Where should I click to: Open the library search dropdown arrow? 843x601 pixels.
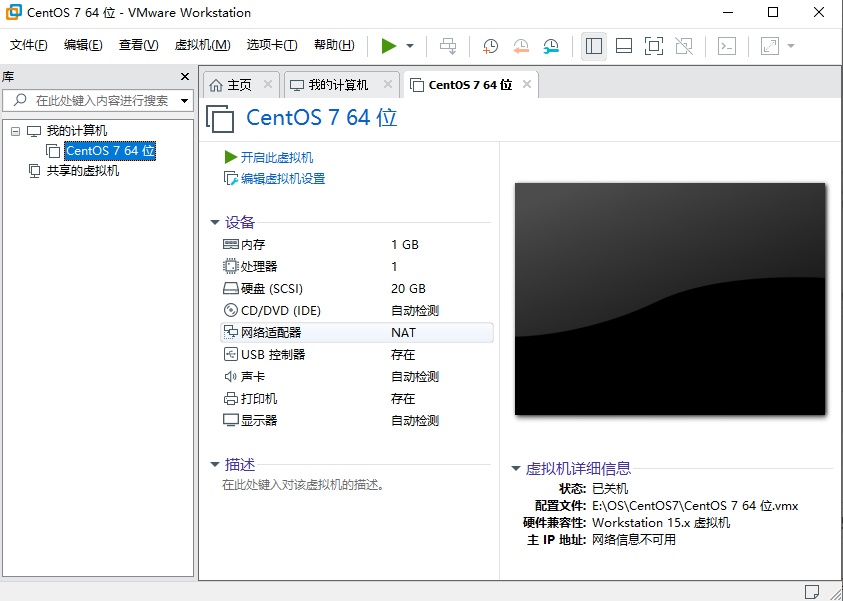coord(184,101)
